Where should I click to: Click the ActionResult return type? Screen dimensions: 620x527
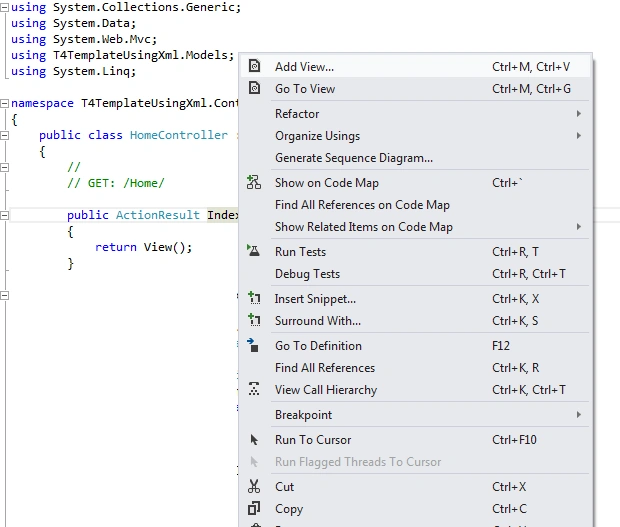(158, 215)
